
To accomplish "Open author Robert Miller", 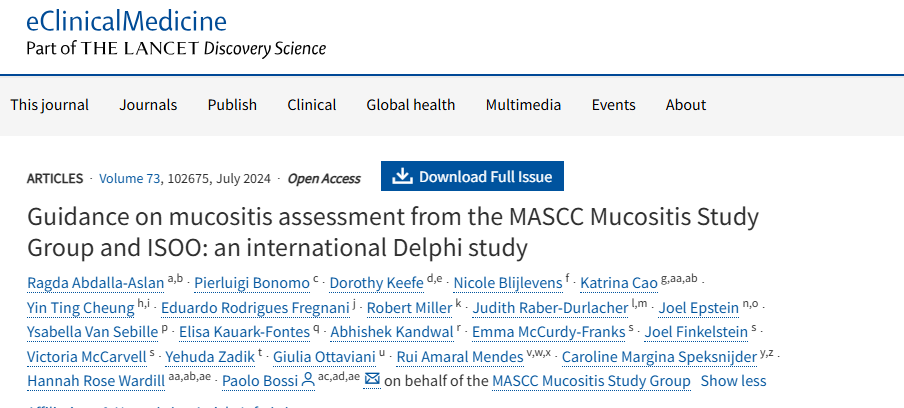I will tap(409, 308).
